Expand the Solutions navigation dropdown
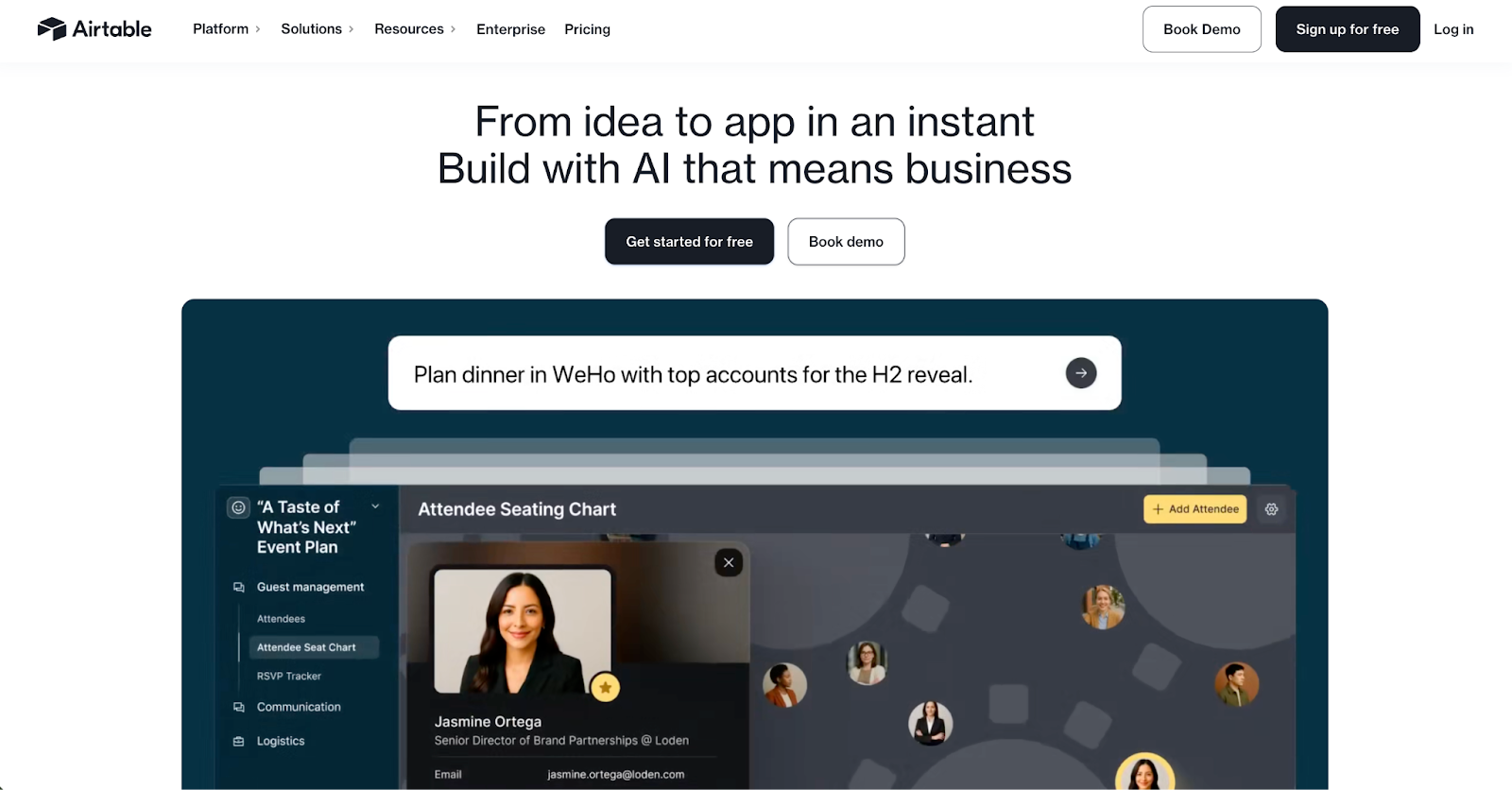This screenshot has height=790, width=1512. (317, 29)
